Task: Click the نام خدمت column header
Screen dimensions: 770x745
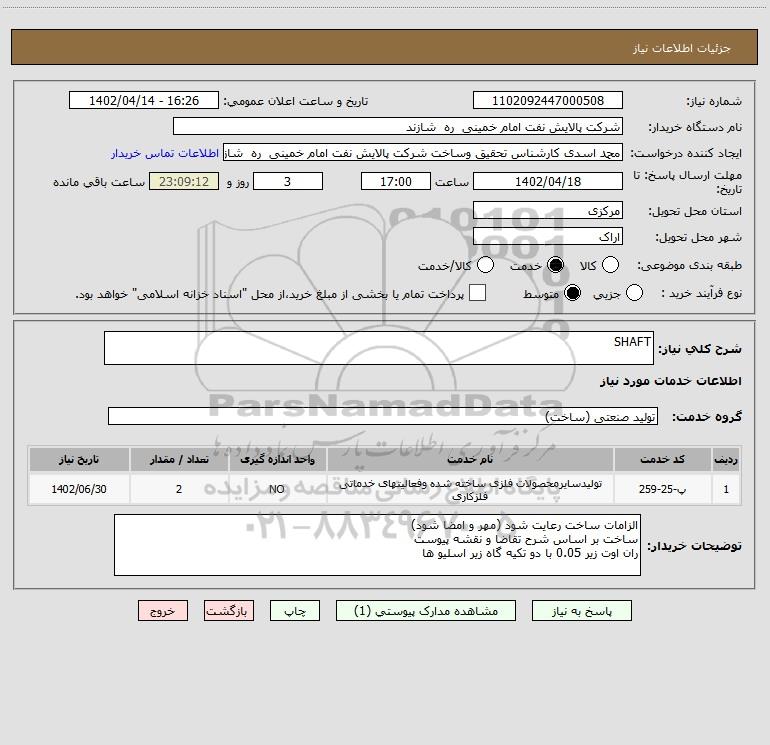Action: tap(470, 459)
